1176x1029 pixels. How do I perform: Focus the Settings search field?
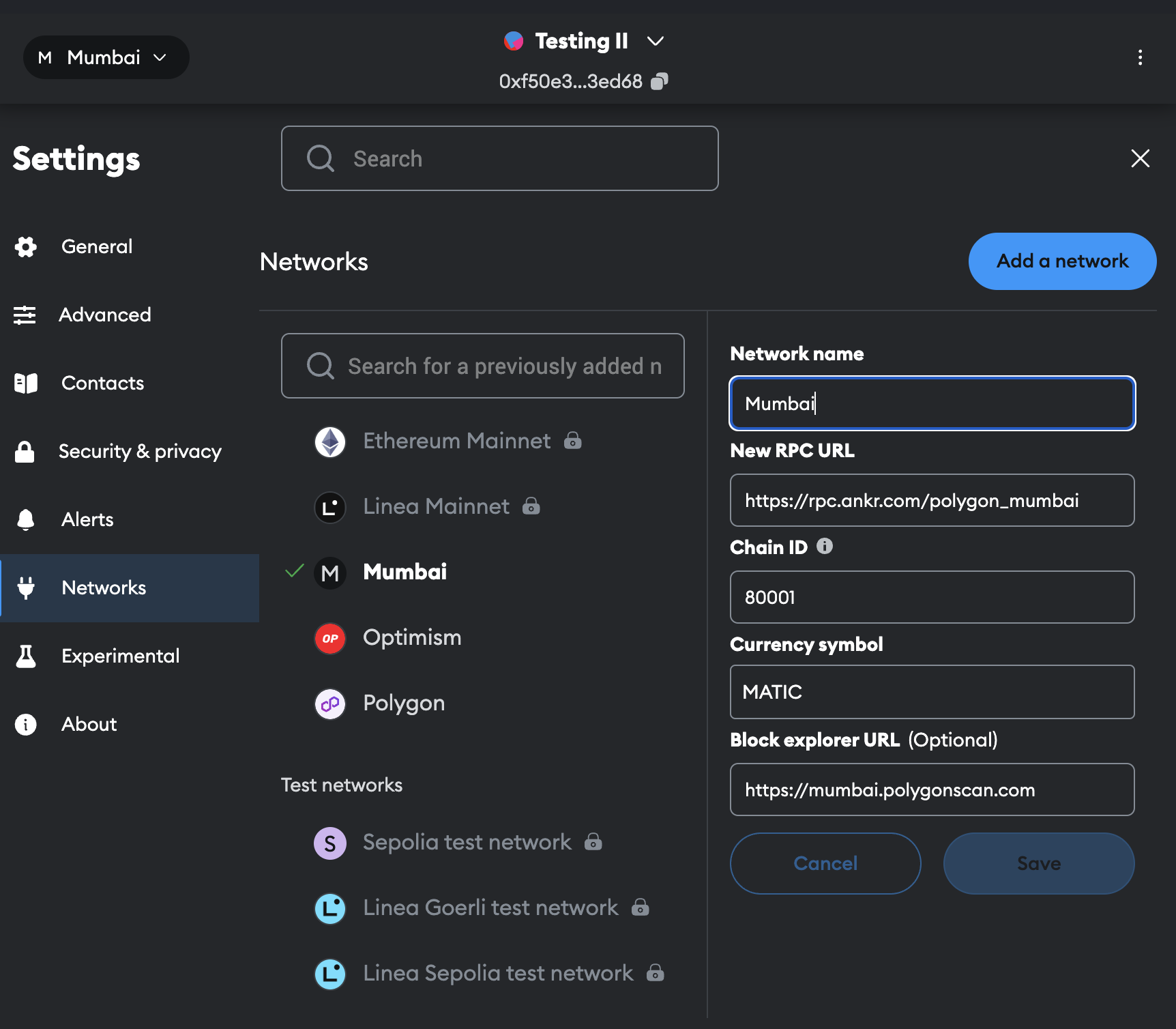click(x=499, y=158)
